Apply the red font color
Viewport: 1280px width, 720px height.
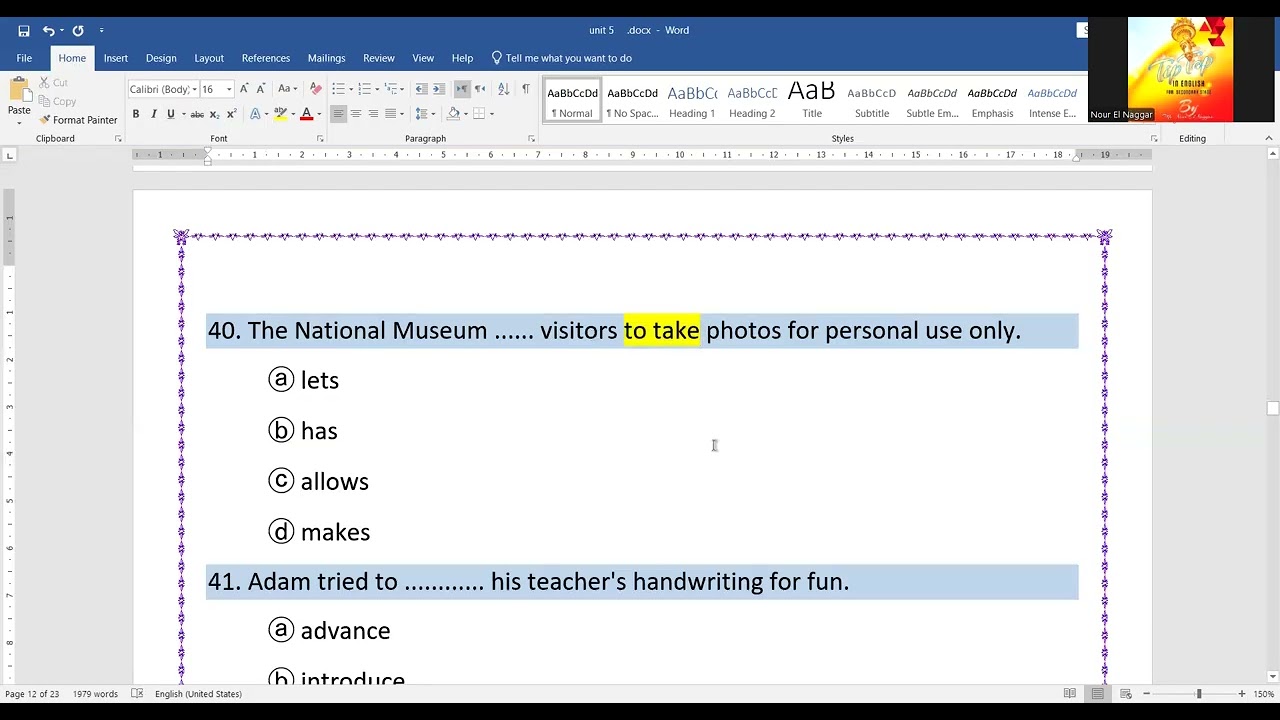307,114
